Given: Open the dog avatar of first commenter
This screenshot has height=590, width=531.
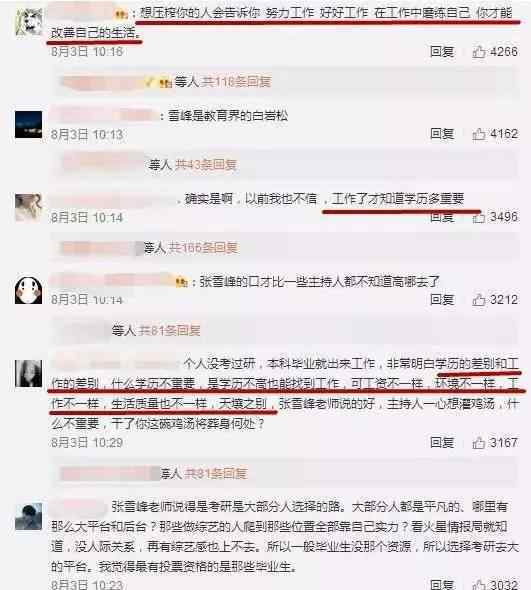Looking at the screenshot, I should [x=28, y=22].
